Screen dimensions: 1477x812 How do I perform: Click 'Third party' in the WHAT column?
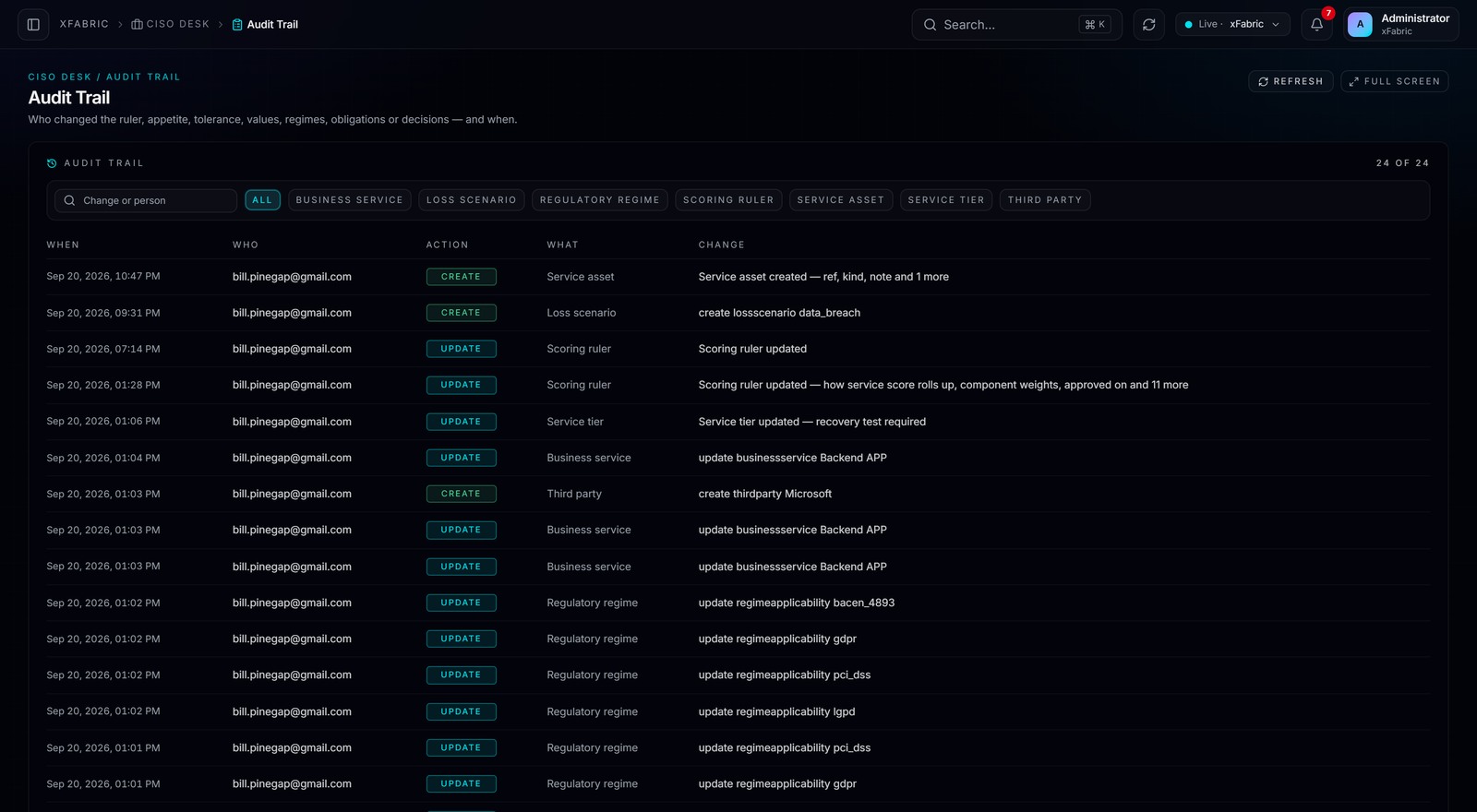tap(574, 494)
